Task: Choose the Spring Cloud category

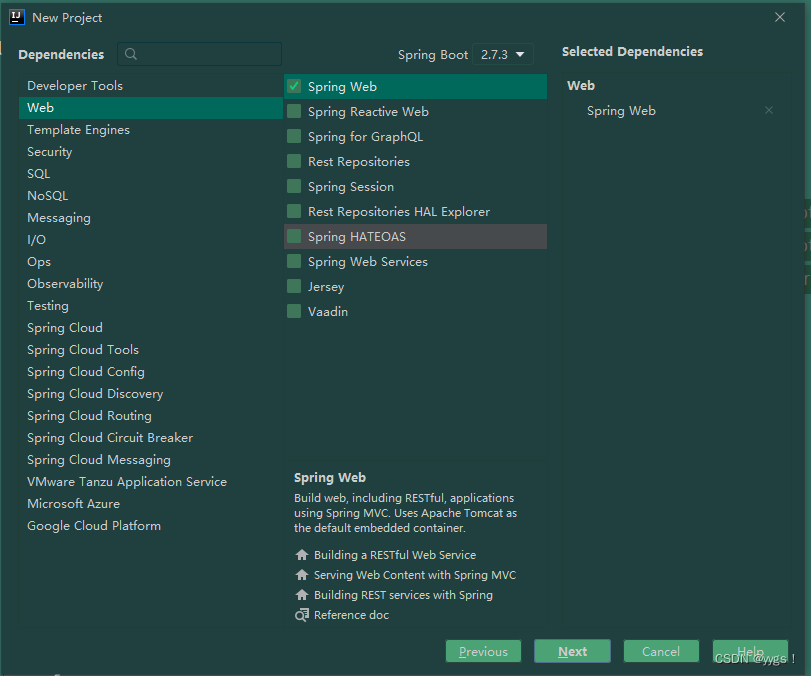Action: 151,328
